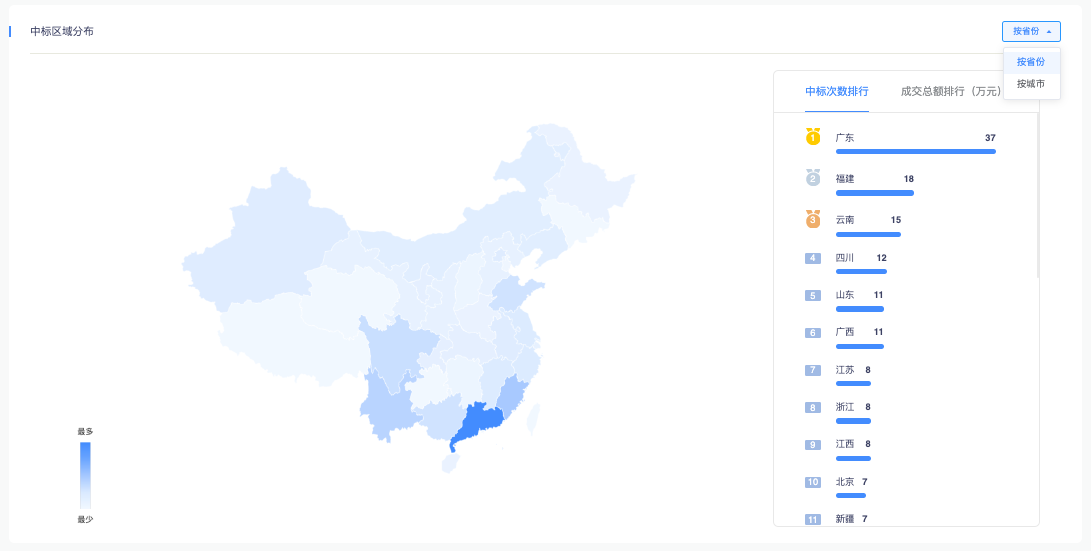Click the bronze third-place medal icon
Image resolution: width=1091 pixels, height=551 pixels.
click(x=813, y=219)
